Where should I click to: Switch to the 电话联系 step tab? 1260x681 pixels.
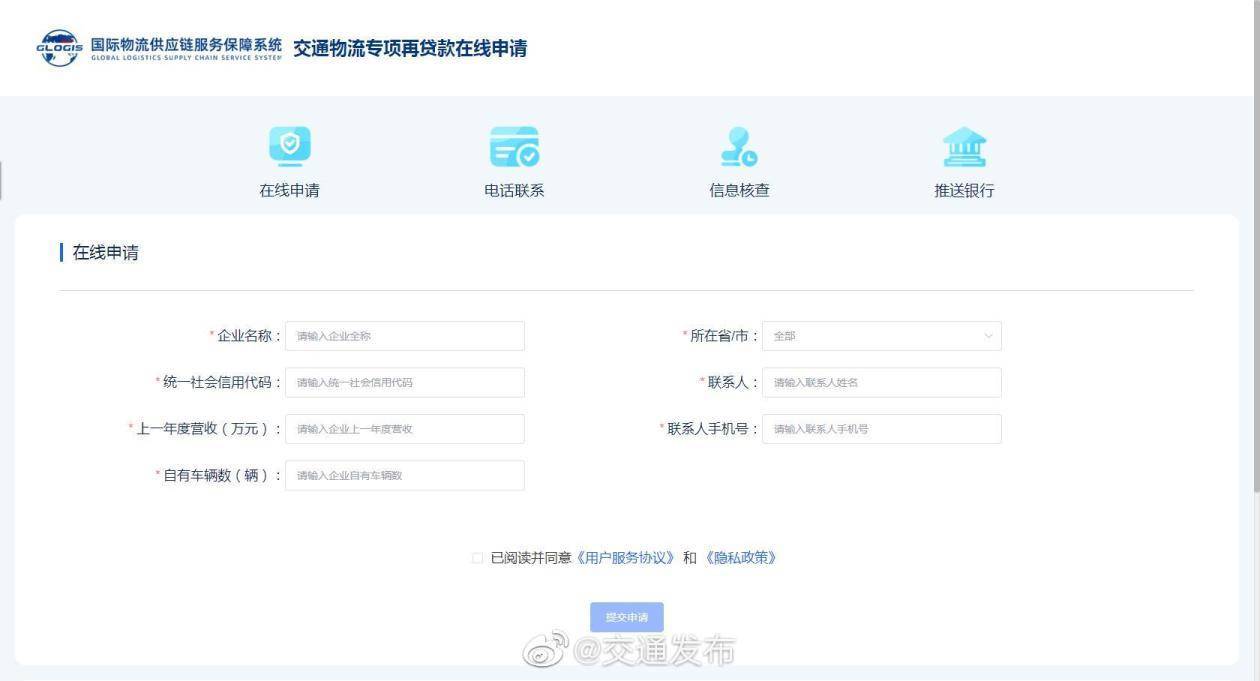513,191
